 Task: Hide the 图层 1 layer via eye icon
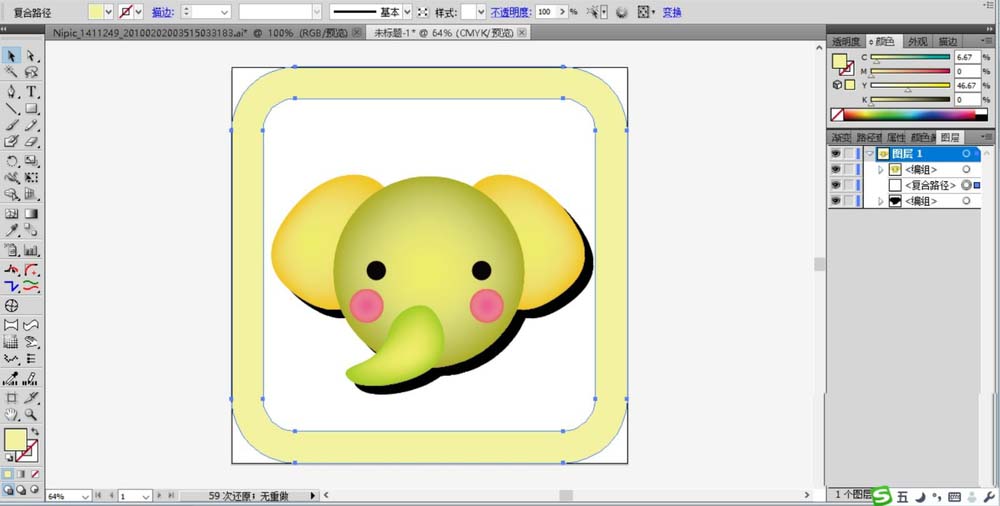pyautogui.click(x=835, y=154)
